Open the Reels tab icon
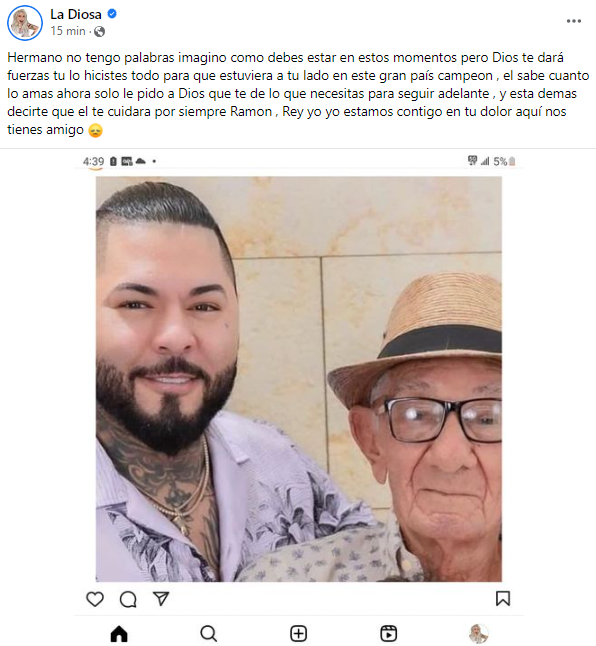Image resolution: width=596 pixels, height=646 pixels. point(388,634)
